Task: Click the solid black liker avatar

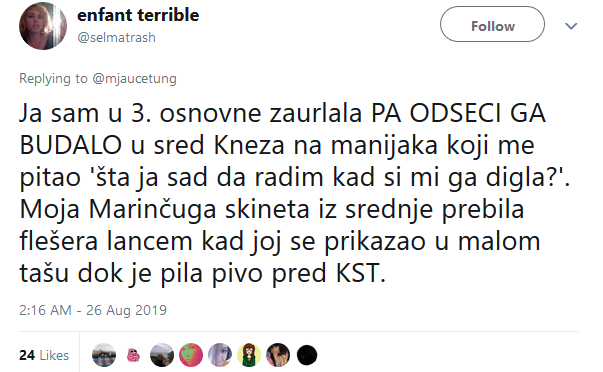Action: tap(307, 355)
